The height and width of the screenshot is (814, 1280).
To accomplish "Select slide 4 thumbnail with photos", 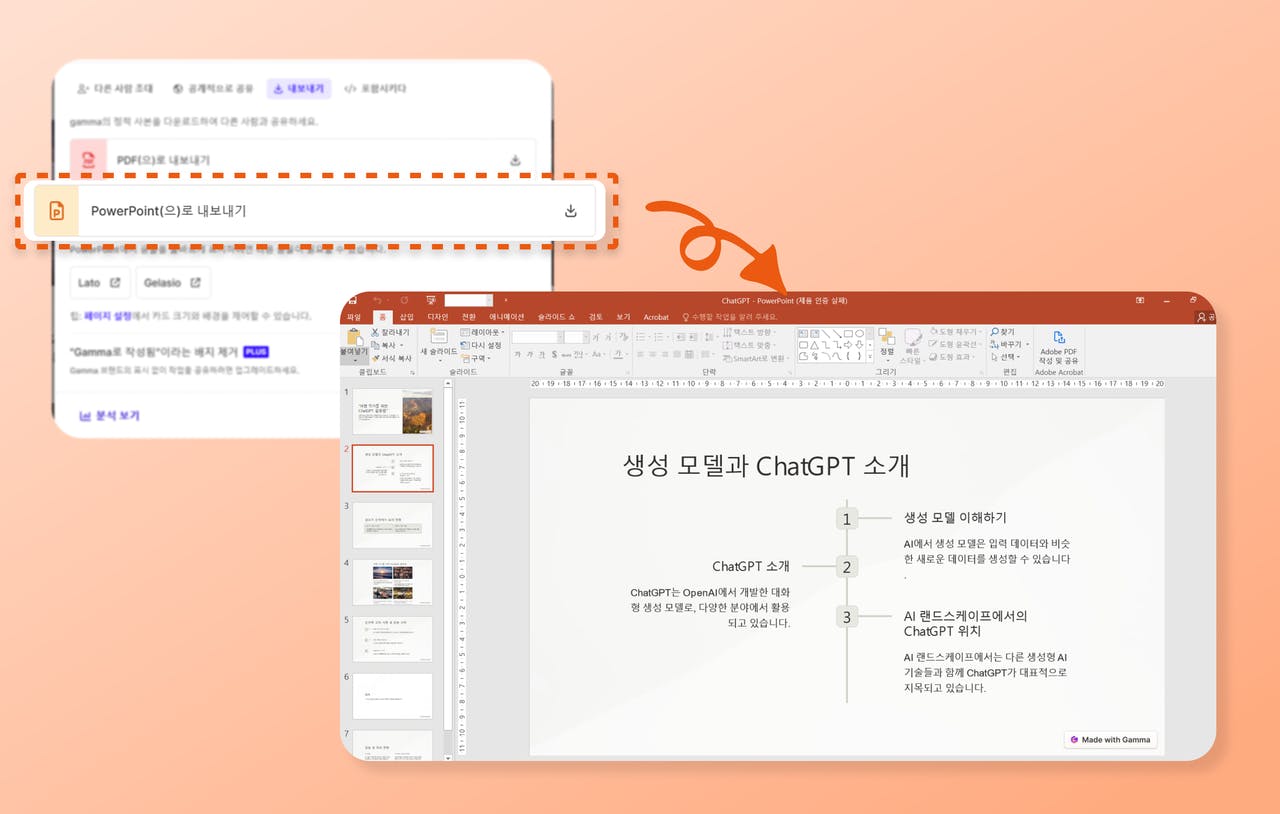I will (x=392, y=582).
